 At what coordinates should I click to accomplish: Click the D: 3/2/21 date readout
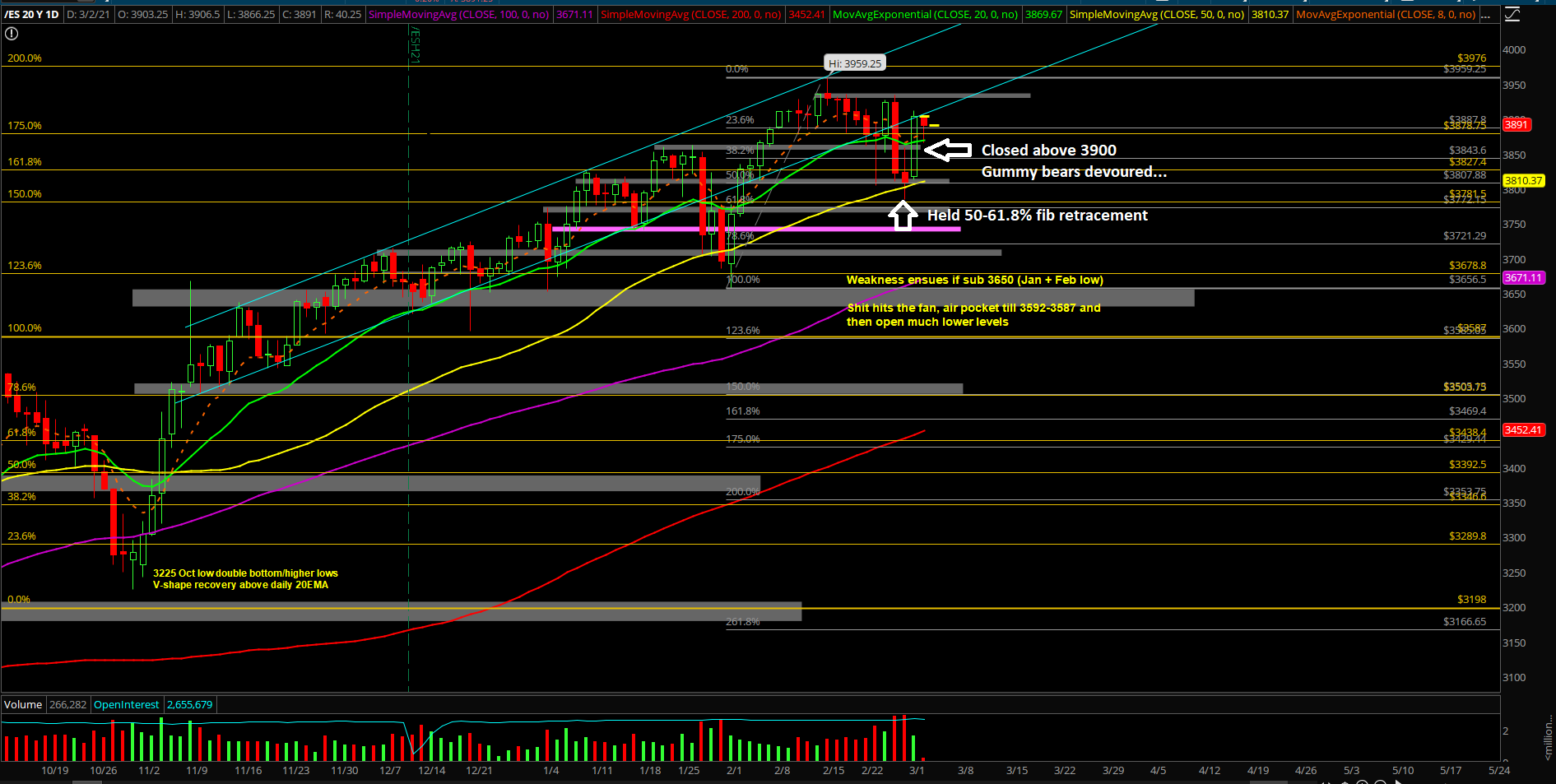tap(88, 15)
